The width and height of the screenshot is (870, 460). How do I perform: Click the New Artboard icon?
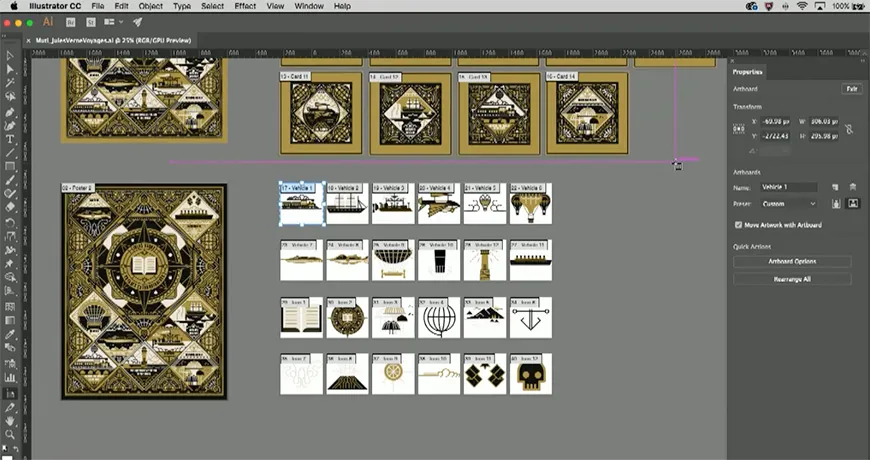pos(836,188)
